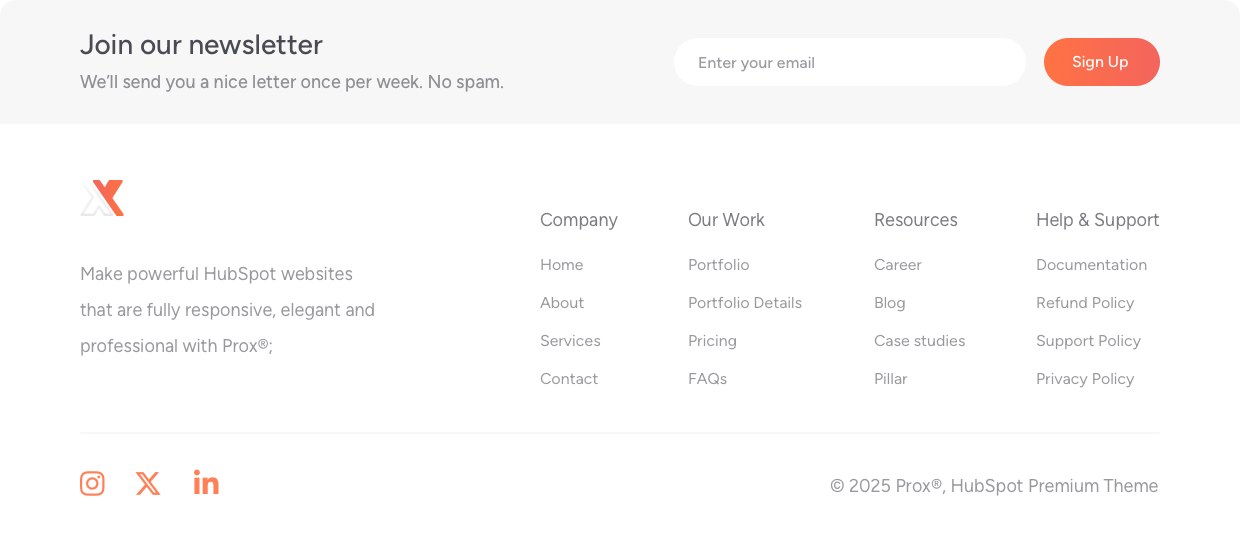Go to the Home footer link
This screenshot has width=1240, height=546.
(561, 265)
